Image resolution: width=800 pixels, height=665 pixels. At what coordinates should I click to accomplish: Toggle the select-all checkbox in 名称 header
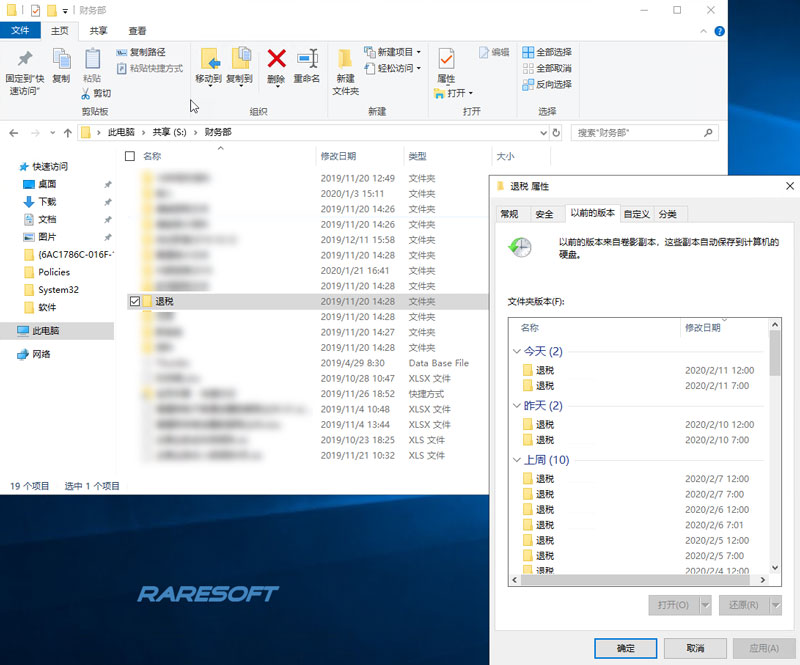(129, 156)
